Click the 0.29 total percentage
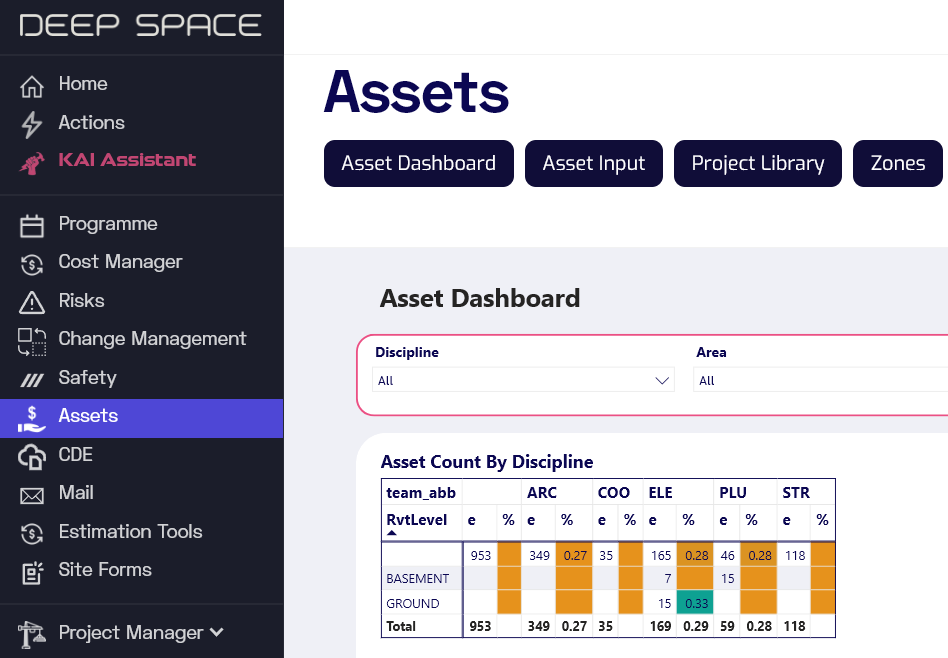948x658 pixels. pyautogui.click(x=696, y=626)
